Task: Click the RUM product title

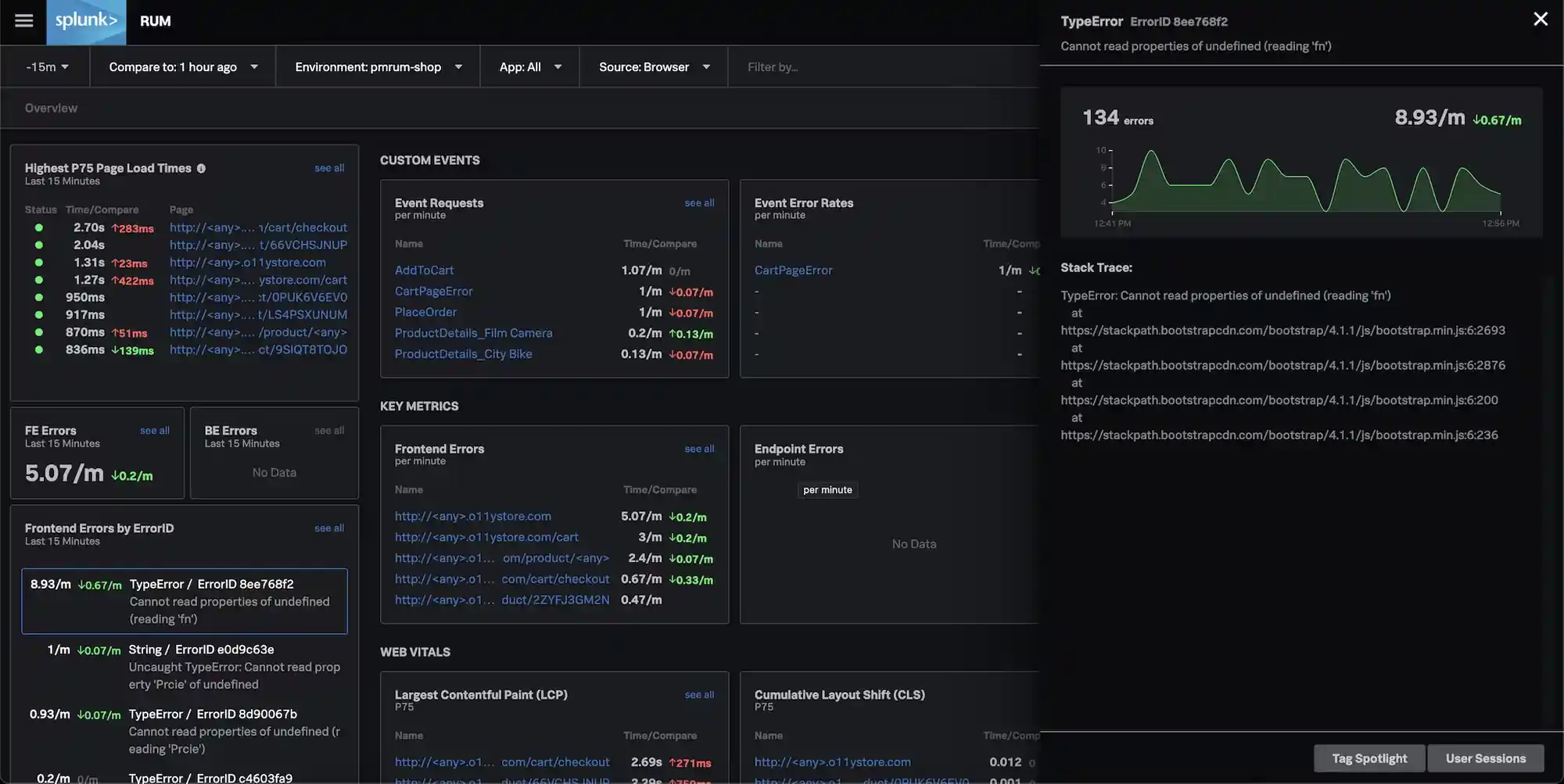Action: [x=155, y=22]
